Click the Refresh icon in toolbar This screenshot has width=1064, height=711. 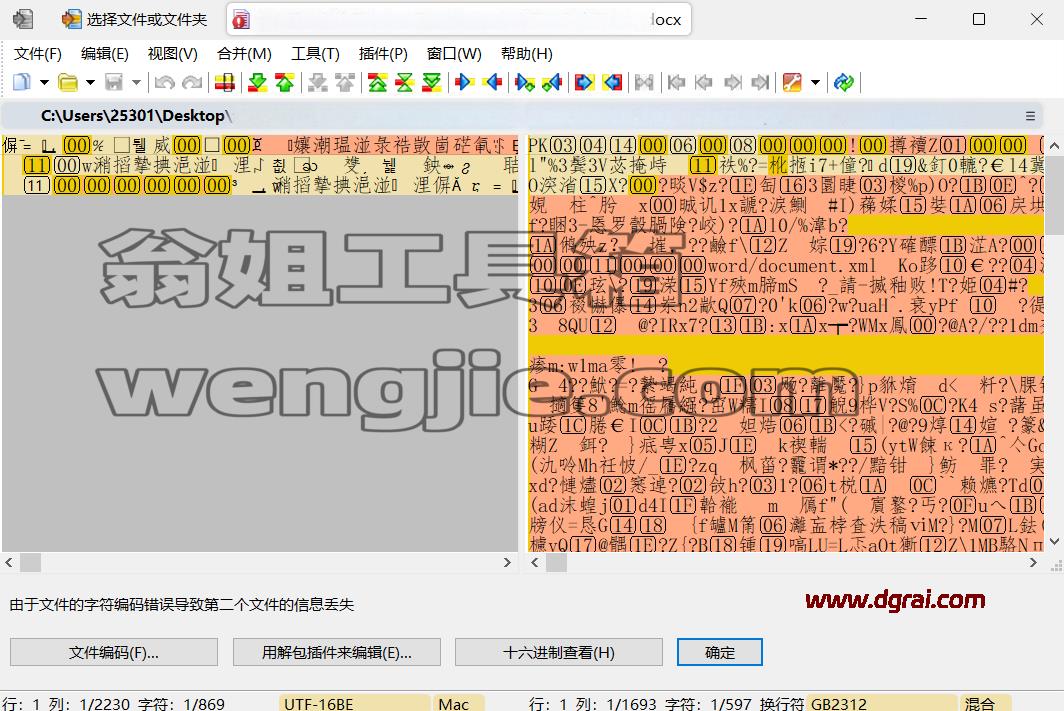click(x=843, y=82)
